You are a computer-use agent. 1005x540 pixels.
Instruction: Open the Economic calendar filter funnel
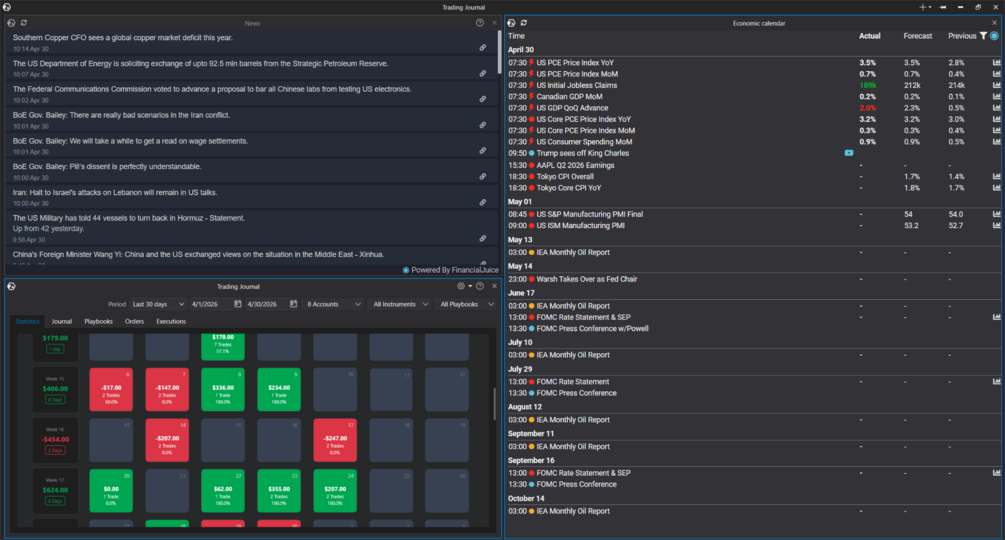983,36
